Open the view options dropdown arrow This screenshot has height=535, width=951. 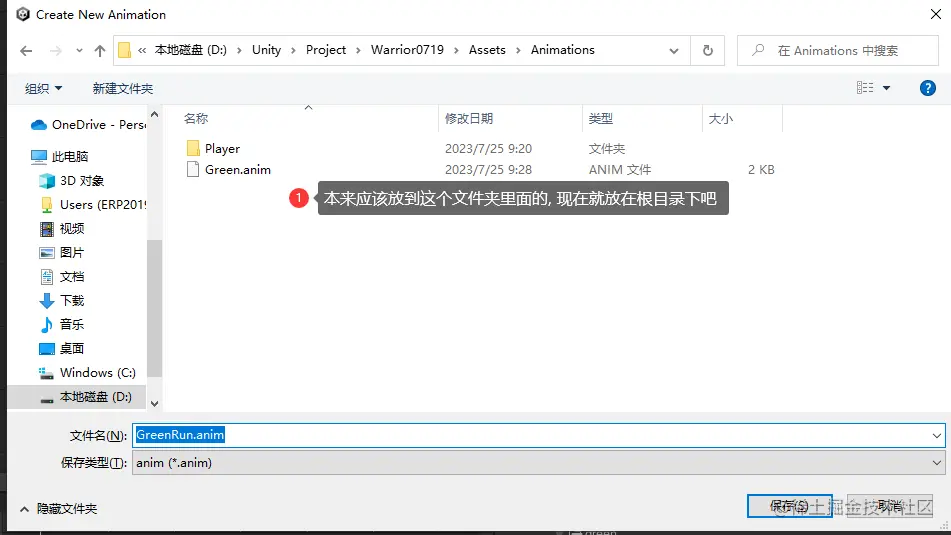pos(886,88)
